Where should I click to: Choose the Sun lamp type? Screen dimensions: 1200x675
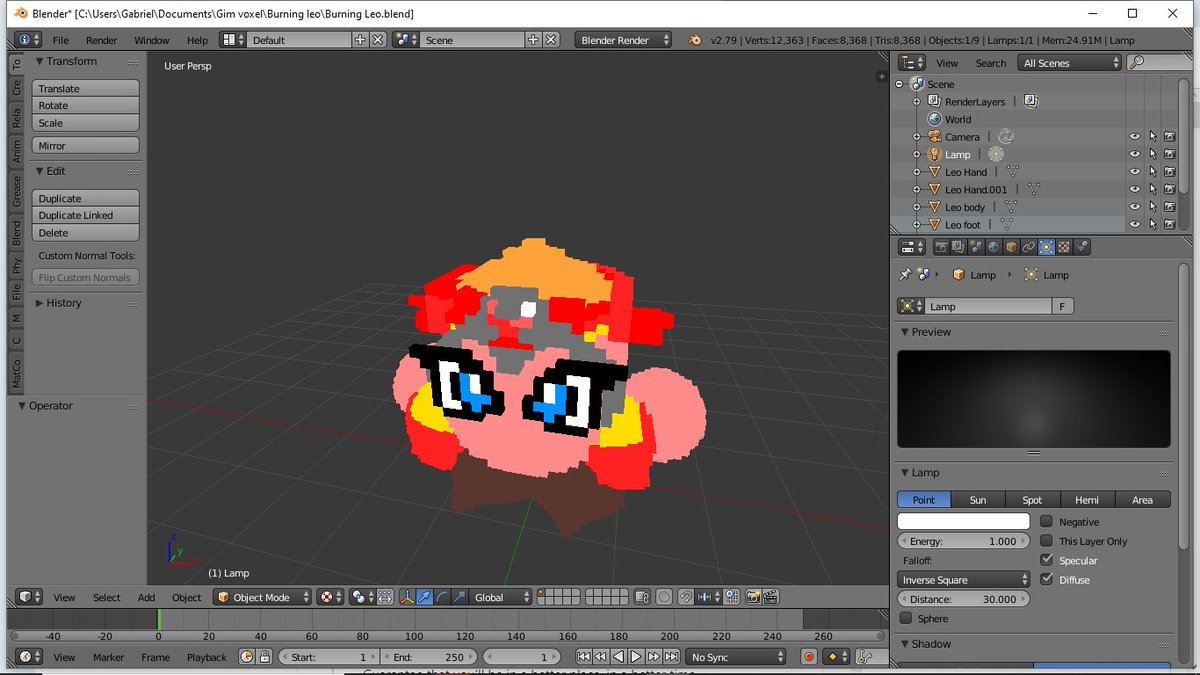click(x=978, y=500)
